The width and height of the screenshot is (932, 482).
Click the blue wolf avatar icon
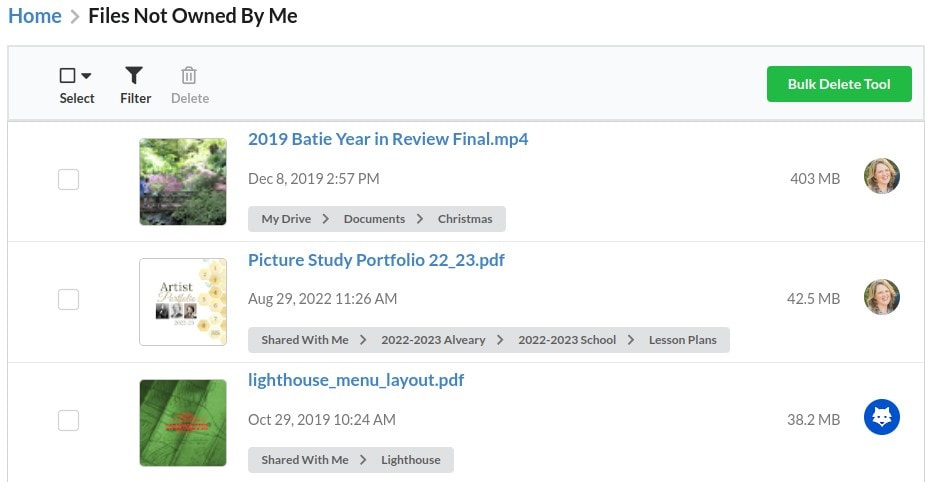click(x=881, y=417)
